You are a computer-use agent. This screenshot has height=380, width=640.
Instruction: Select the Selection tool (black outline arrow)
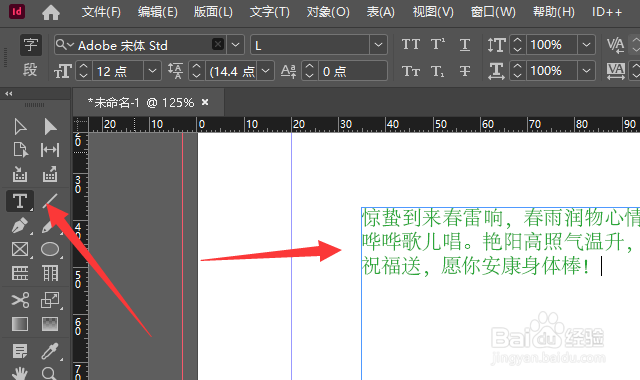pos(20,127)
